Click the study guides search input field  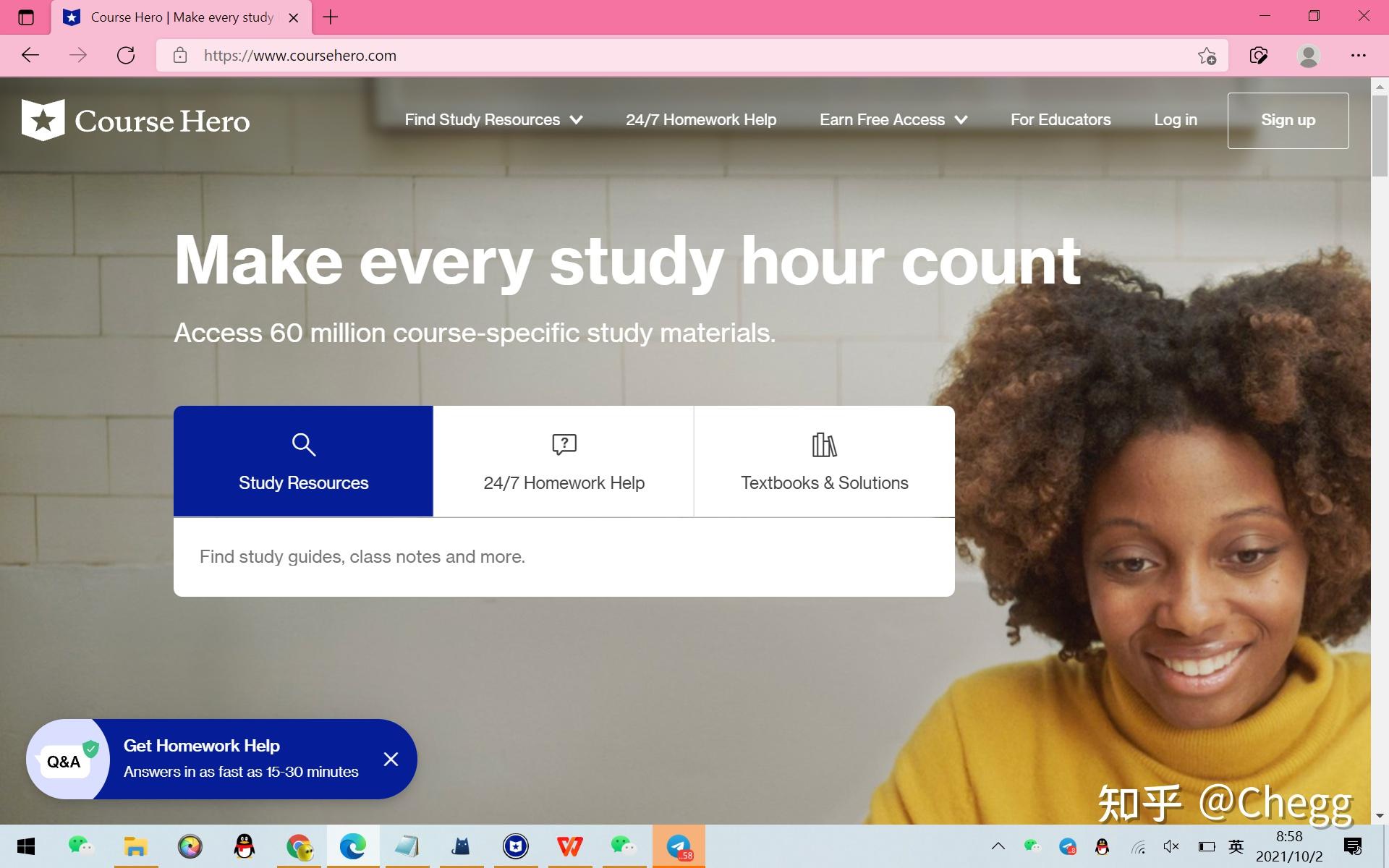564,557
